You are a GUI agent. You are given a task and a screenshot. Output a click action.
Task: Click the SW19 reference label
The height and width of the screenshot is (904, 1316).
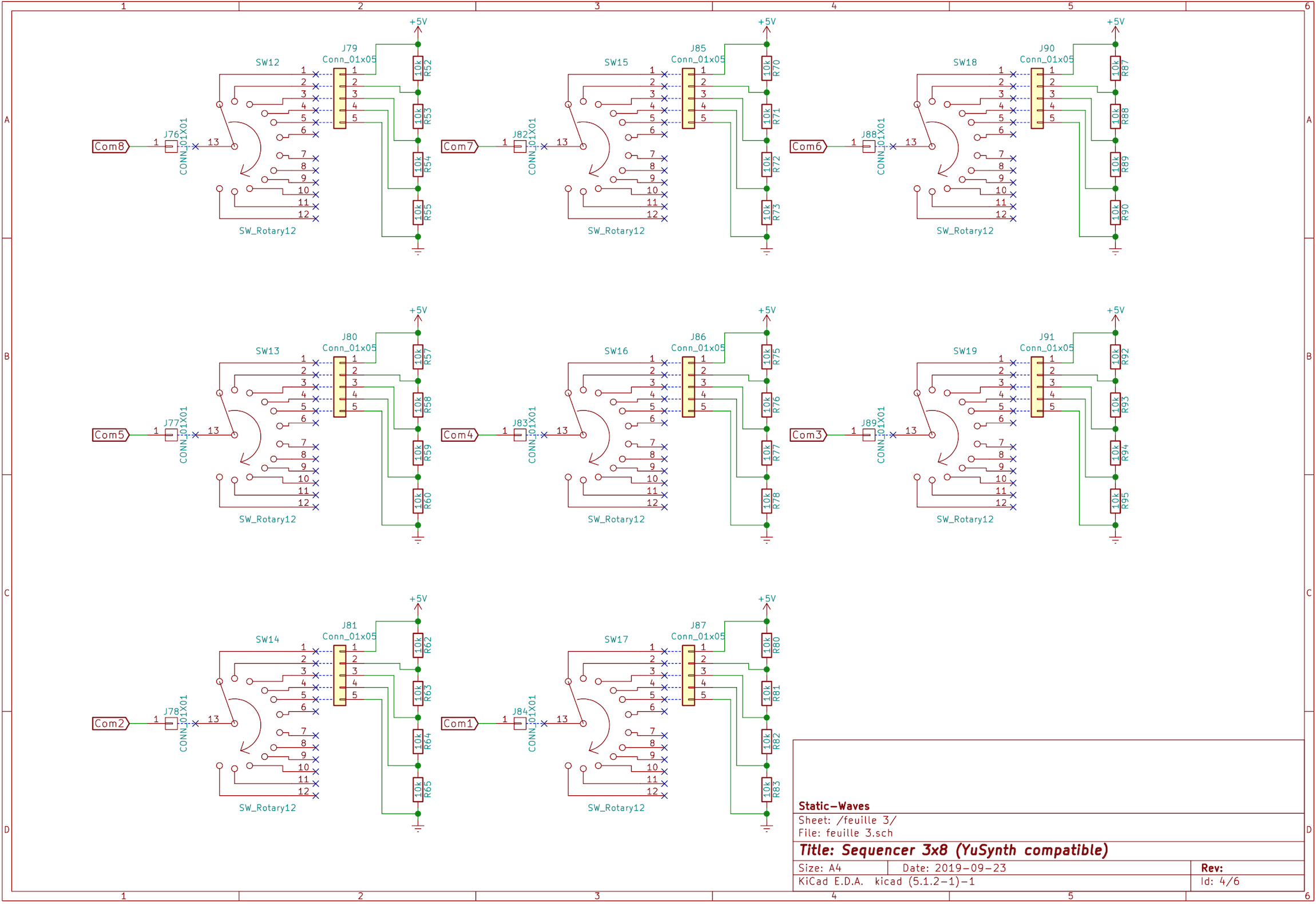pyautogui.click(x=965, y=351)
